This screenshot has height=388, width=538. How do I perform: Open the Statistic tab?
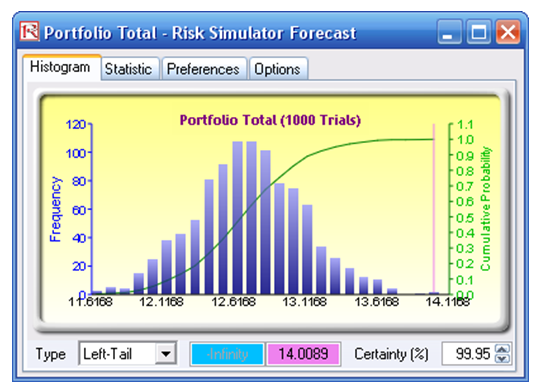coord(129,69)
